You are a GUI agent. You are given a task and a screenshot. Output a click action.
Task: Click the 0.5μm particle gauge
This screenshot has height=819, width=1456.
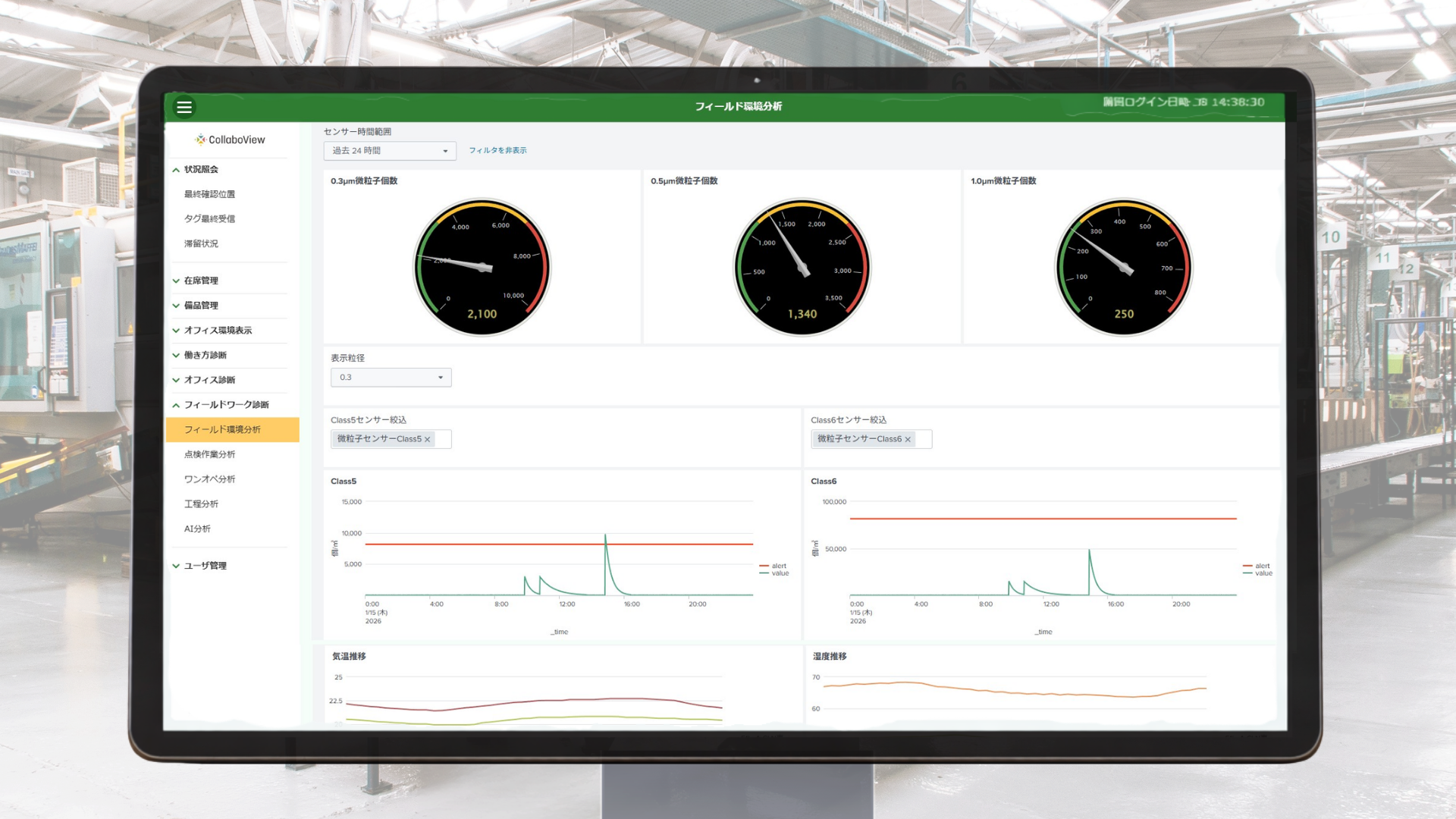[802, 267]
